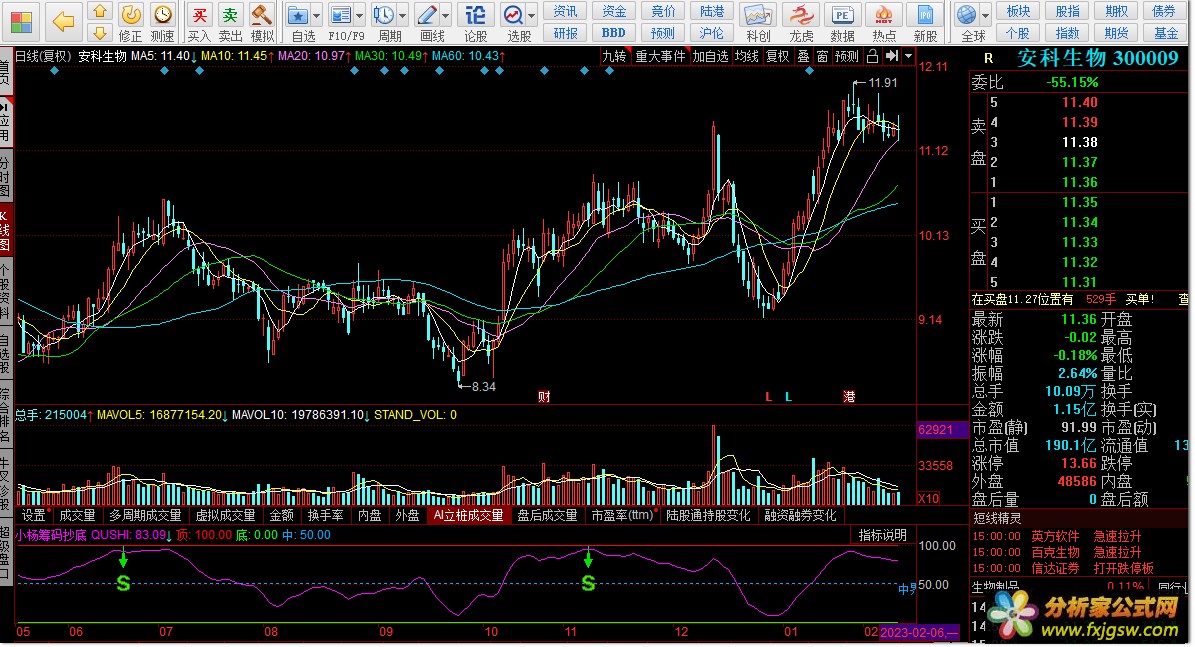Image resolution: width=1195 pixels, height=647 pixels.
Task: Click the 资讯 news button
Action: (x=565, y=11)
